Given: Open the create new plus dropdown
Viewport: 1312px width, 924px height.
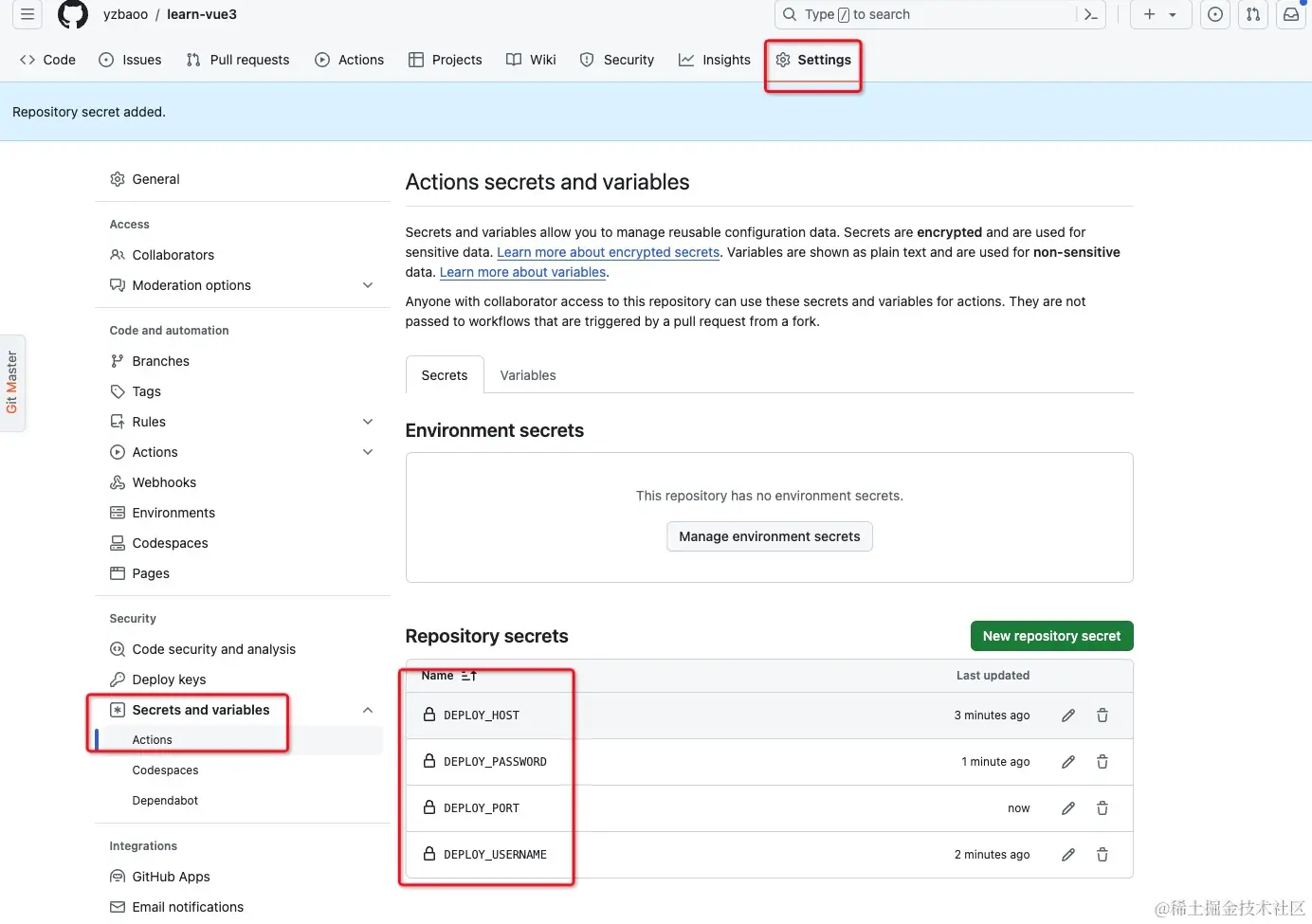Looking at the screenshot, I should click(x=1160, y=14).
